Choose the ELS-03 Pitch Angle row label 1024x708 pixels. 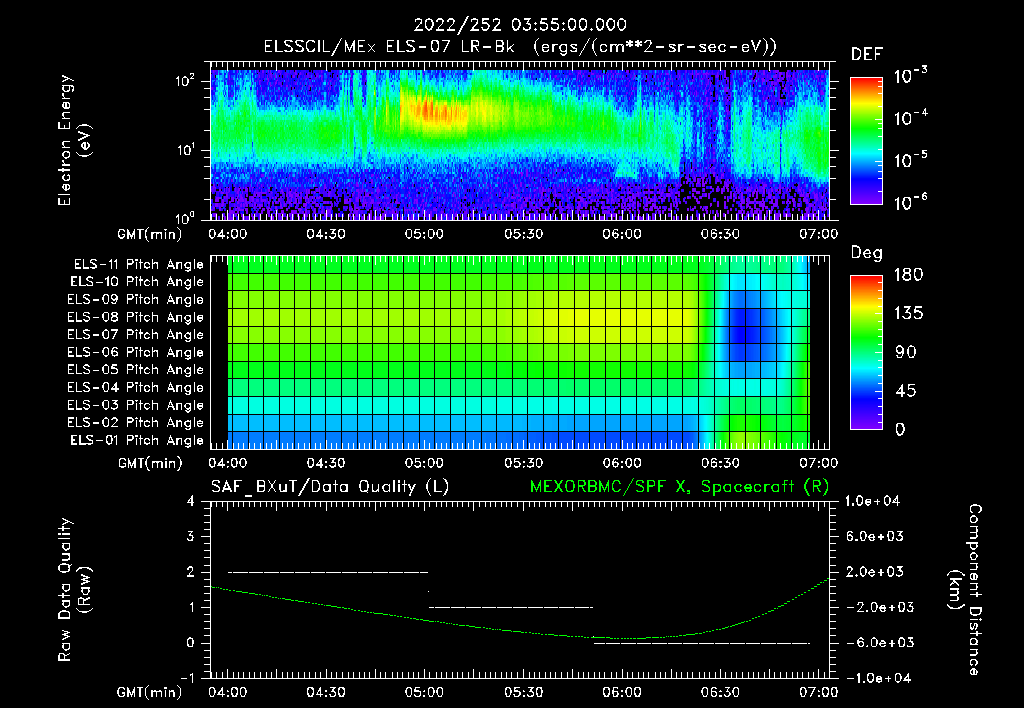point(136,405)
